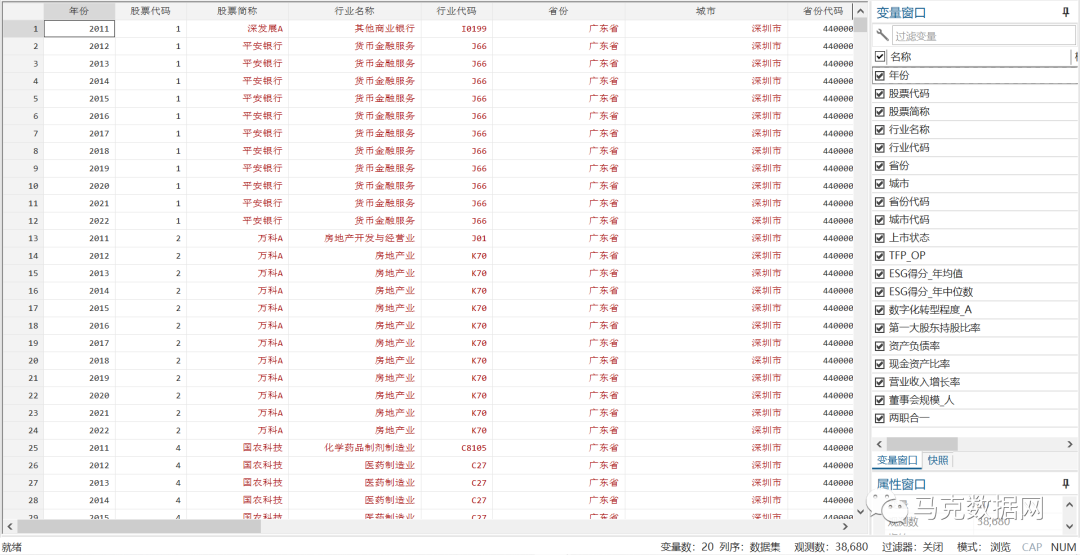Uncheck the 股票代码 variable checkbox
Image resolution: width=1080 pixels, height=555 pixels.
tap(880, 94)
